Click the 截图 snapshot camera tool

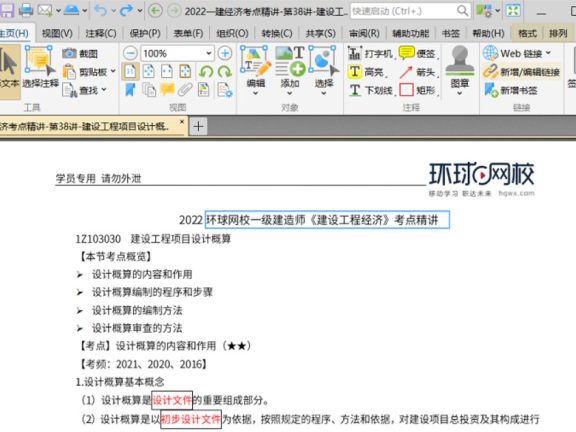coord(80,54)
